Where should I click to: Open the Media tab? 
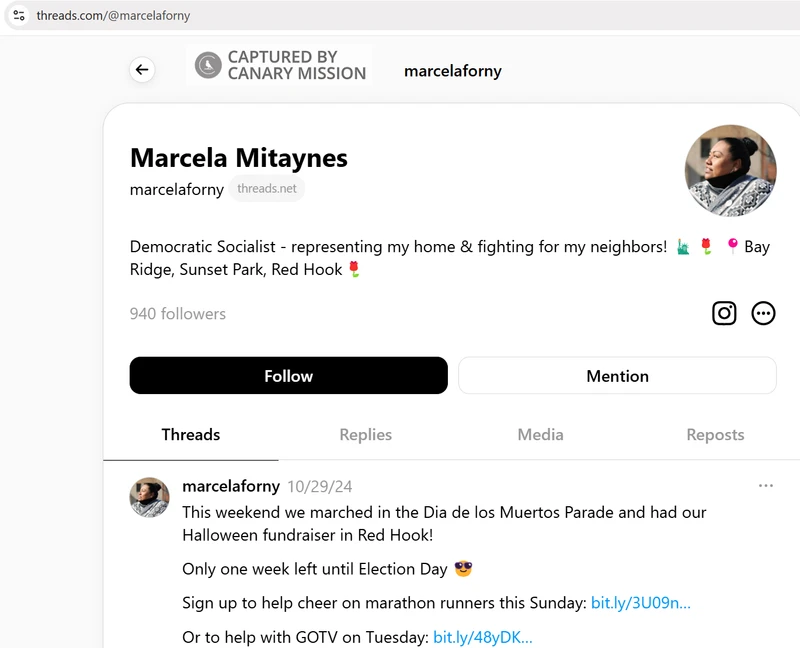tap(540, 435)
